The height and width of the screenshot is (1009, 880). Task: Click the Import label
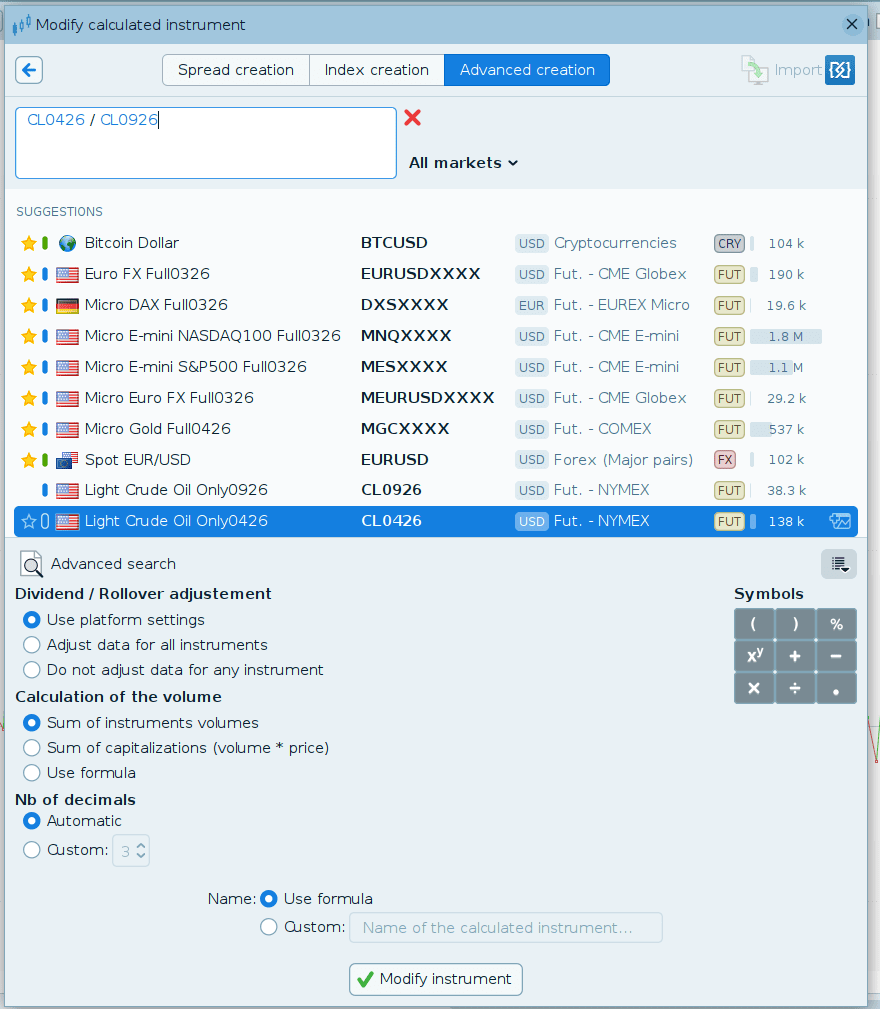click(798, 70)
